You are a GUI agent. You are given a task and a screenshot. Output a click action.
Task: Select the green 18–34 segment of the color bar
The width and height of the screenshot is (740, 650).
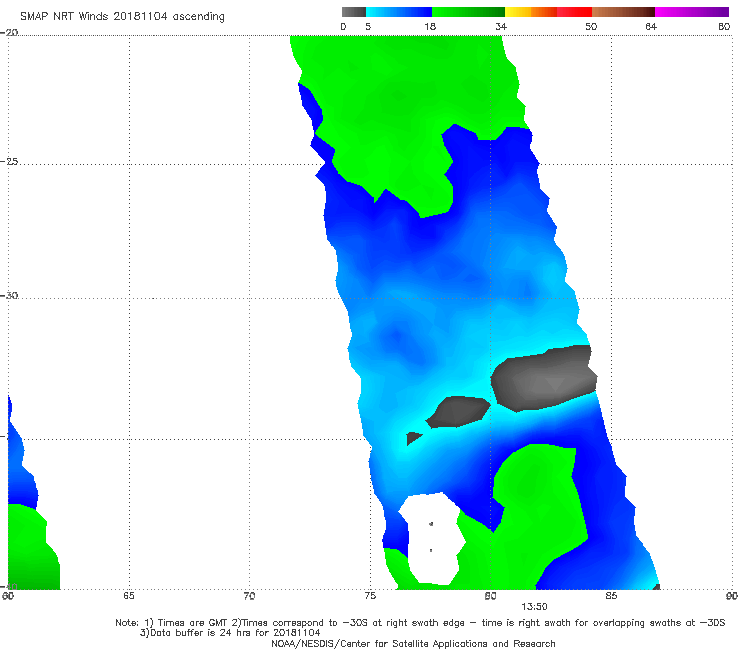coord(468,12)
